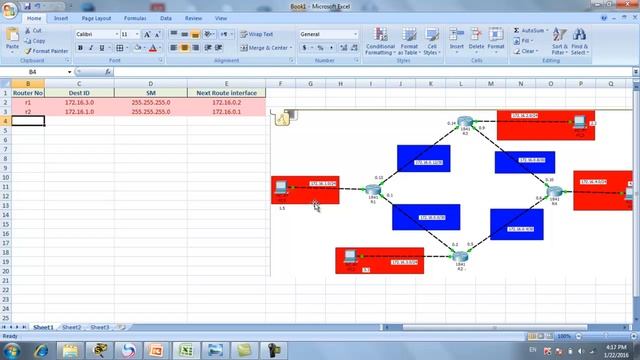Click inside the formula bar
The height and width of the screenshot is (360, 640).
click(x=373, y=72)
